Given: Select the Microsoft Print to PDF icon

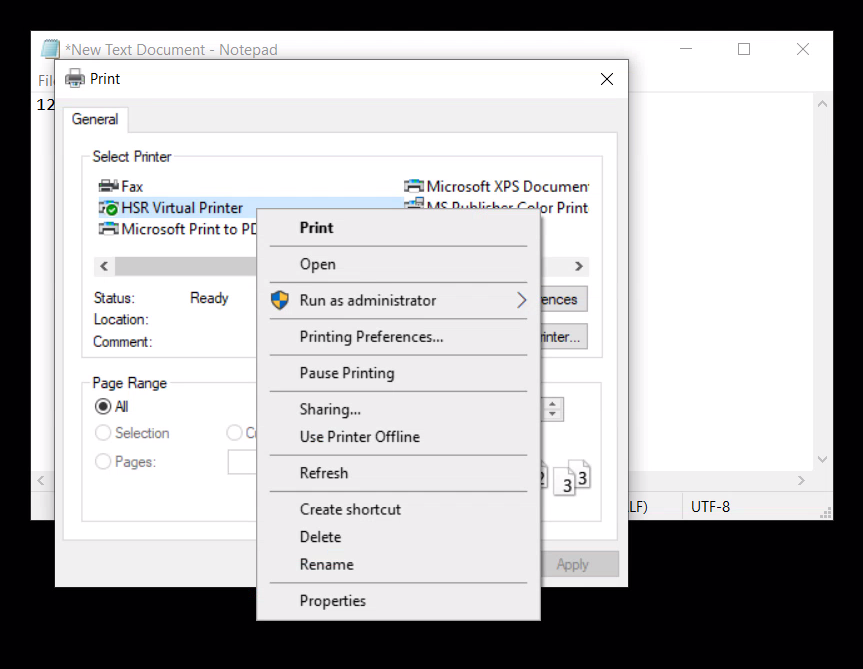Looking at the screenshot, I should pos(108,229).
